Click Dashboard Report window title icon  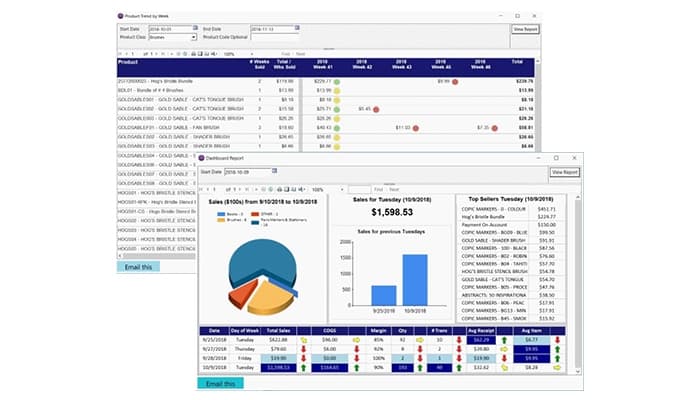[201, 158]
